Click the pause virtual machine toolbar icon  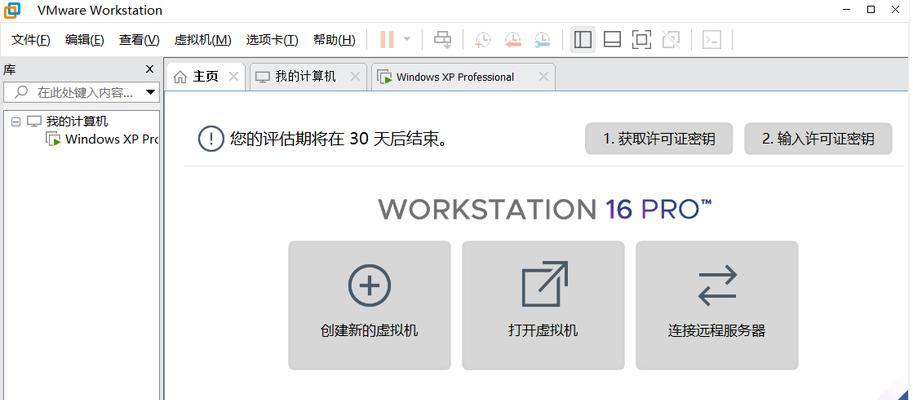click(x=387, y=40)
